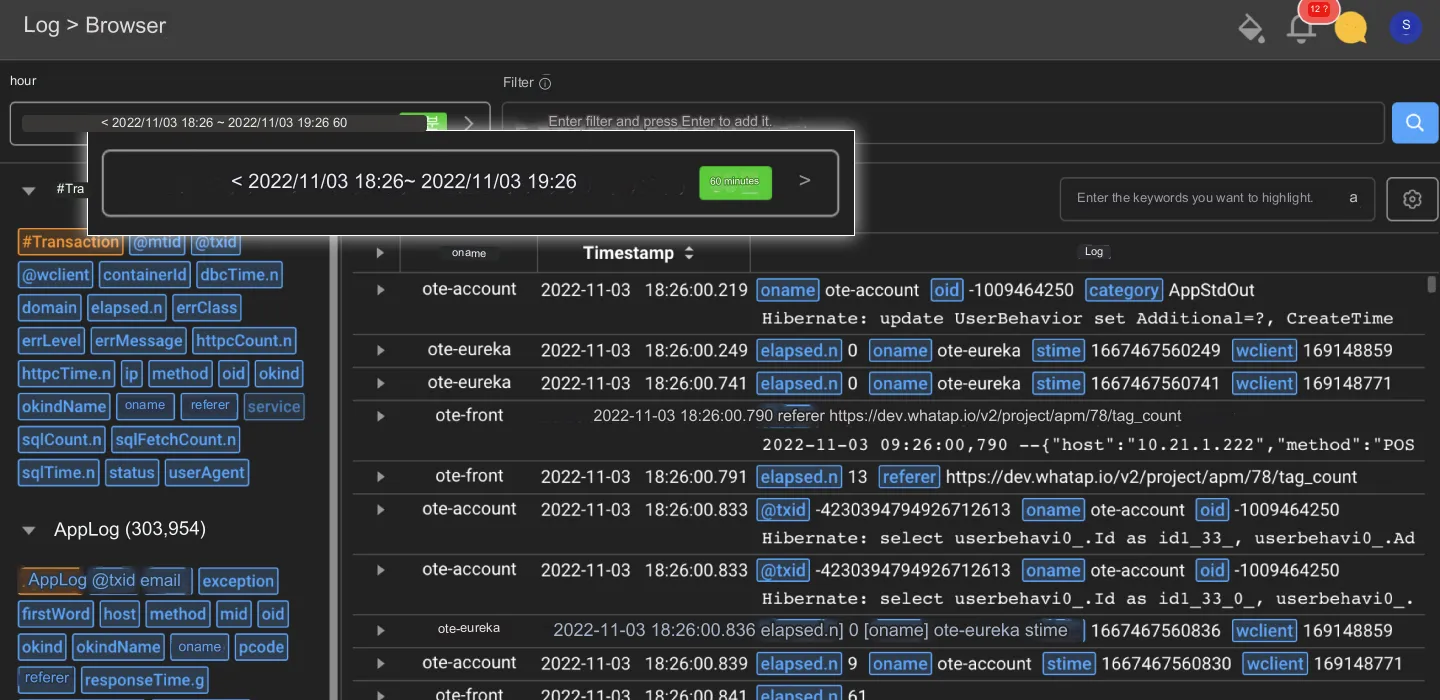Image resolution: width=1440 pixels, height=700 pixels.
Task: Select the #Transaction tag
Action: [70, 242]
